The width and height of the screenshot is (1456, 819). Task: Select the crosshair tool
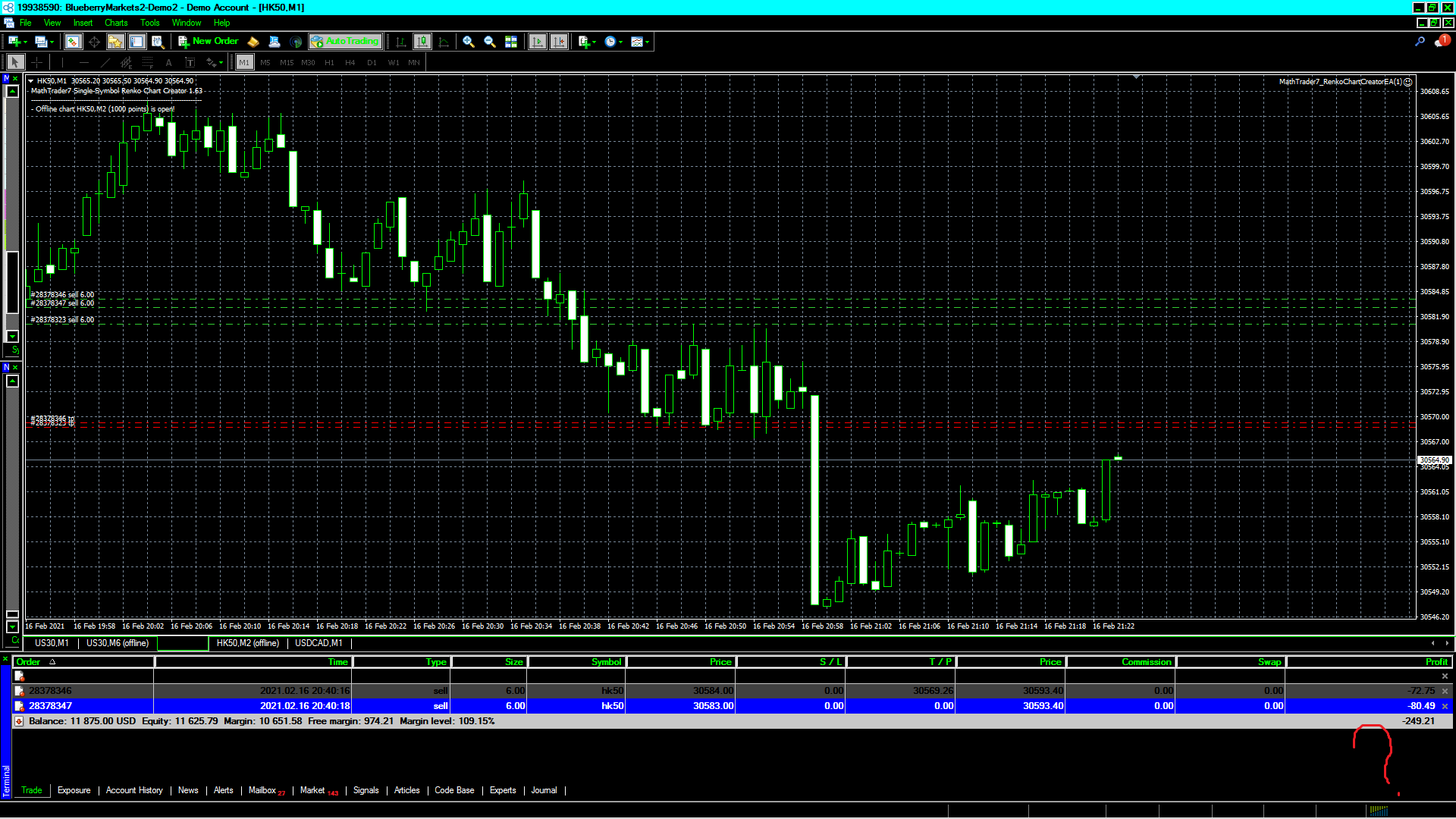pyautogui.click(x=36, y=62)
